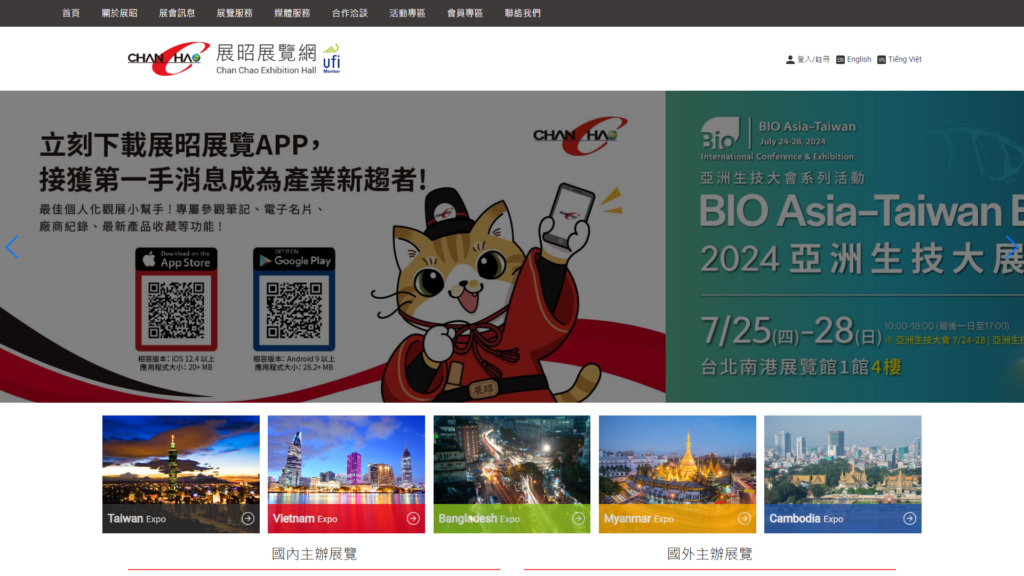Open the Vietnam Expo photo card
Viewport: 1024px width, 576px height.
[x=346, y=474]
